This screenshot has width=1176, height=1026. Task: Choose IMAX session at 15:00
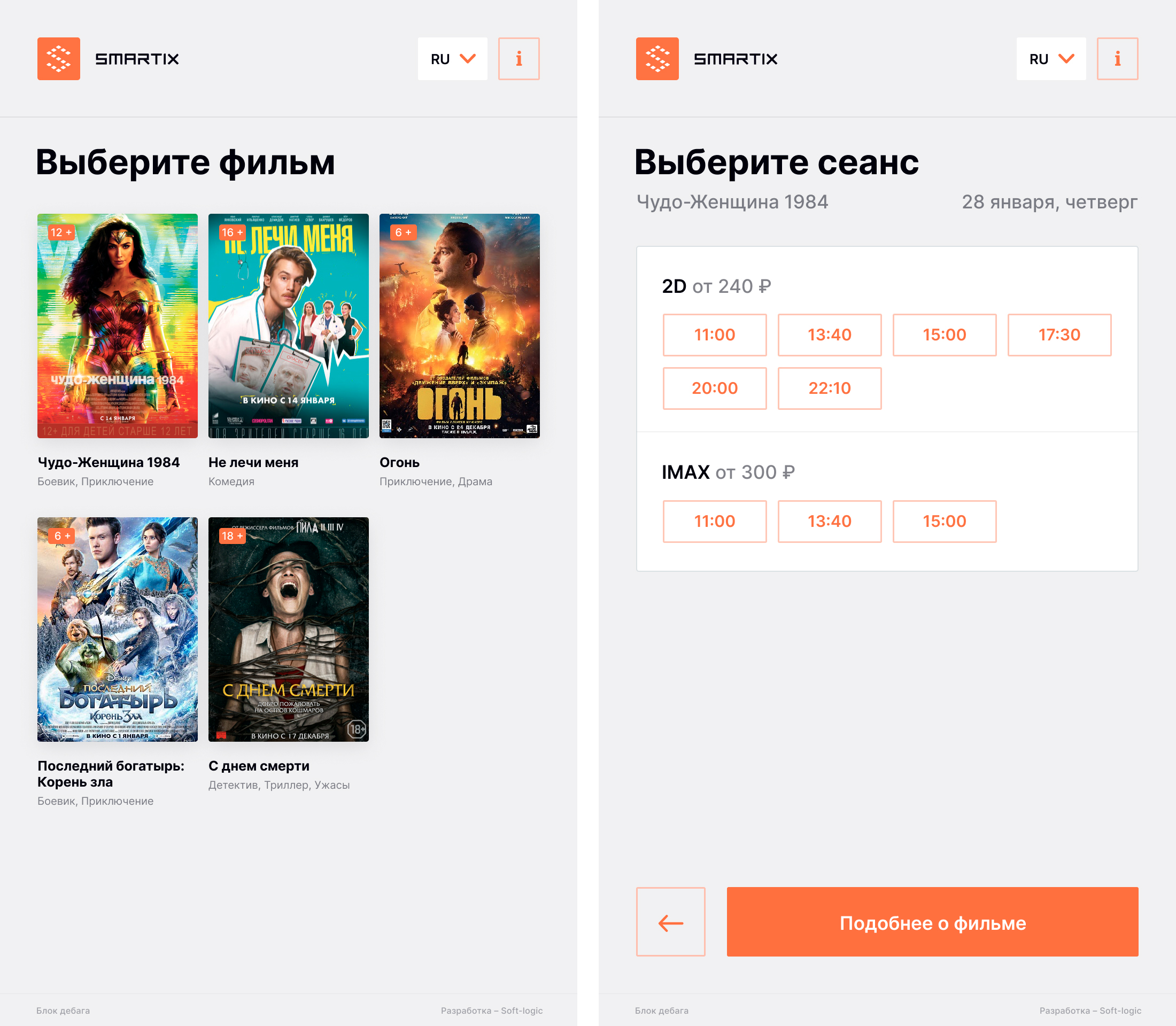point(945,521)
